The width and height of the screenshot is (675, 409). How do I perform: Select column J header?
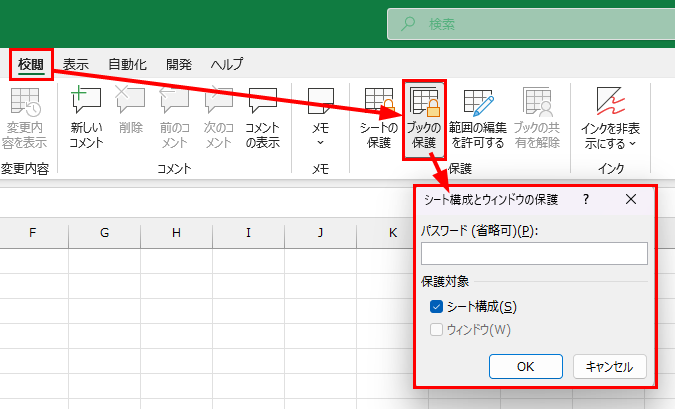[x=320, y=233]
